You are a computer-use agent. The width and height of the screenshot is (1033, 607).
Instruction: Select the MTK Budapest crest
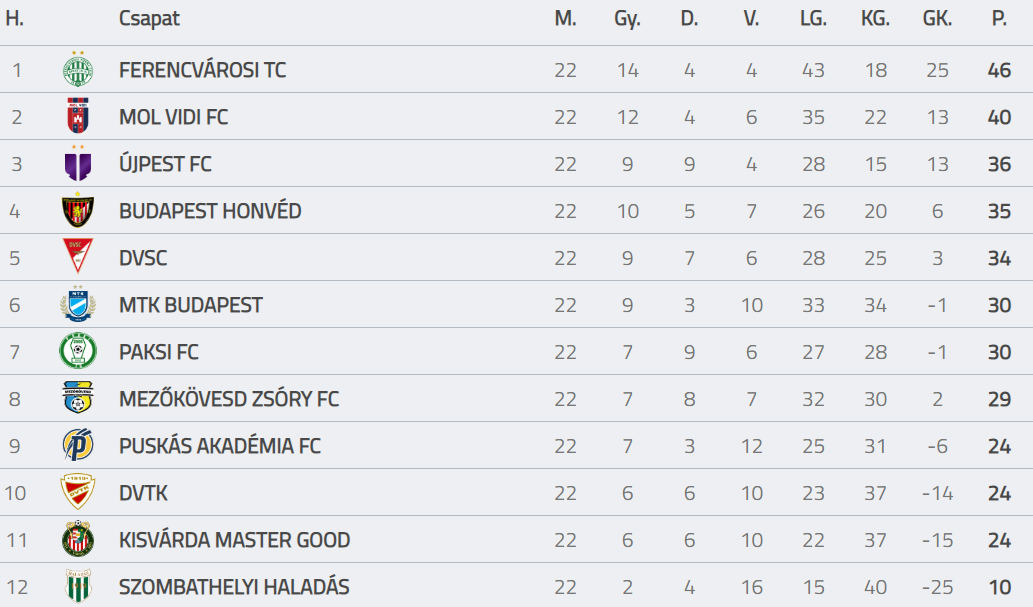(78, 304)
